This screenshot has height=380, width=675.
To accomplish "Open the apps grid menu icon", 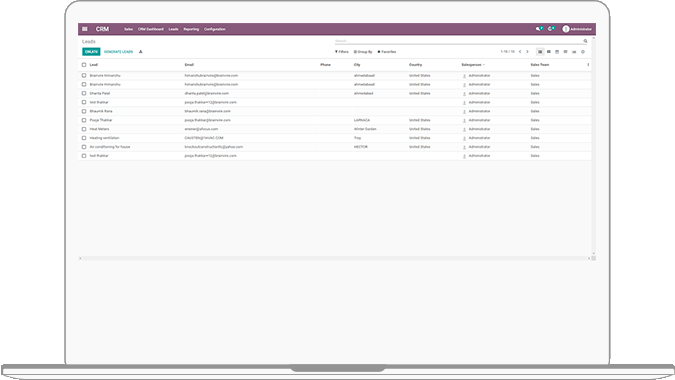I will tap(85, 29).
